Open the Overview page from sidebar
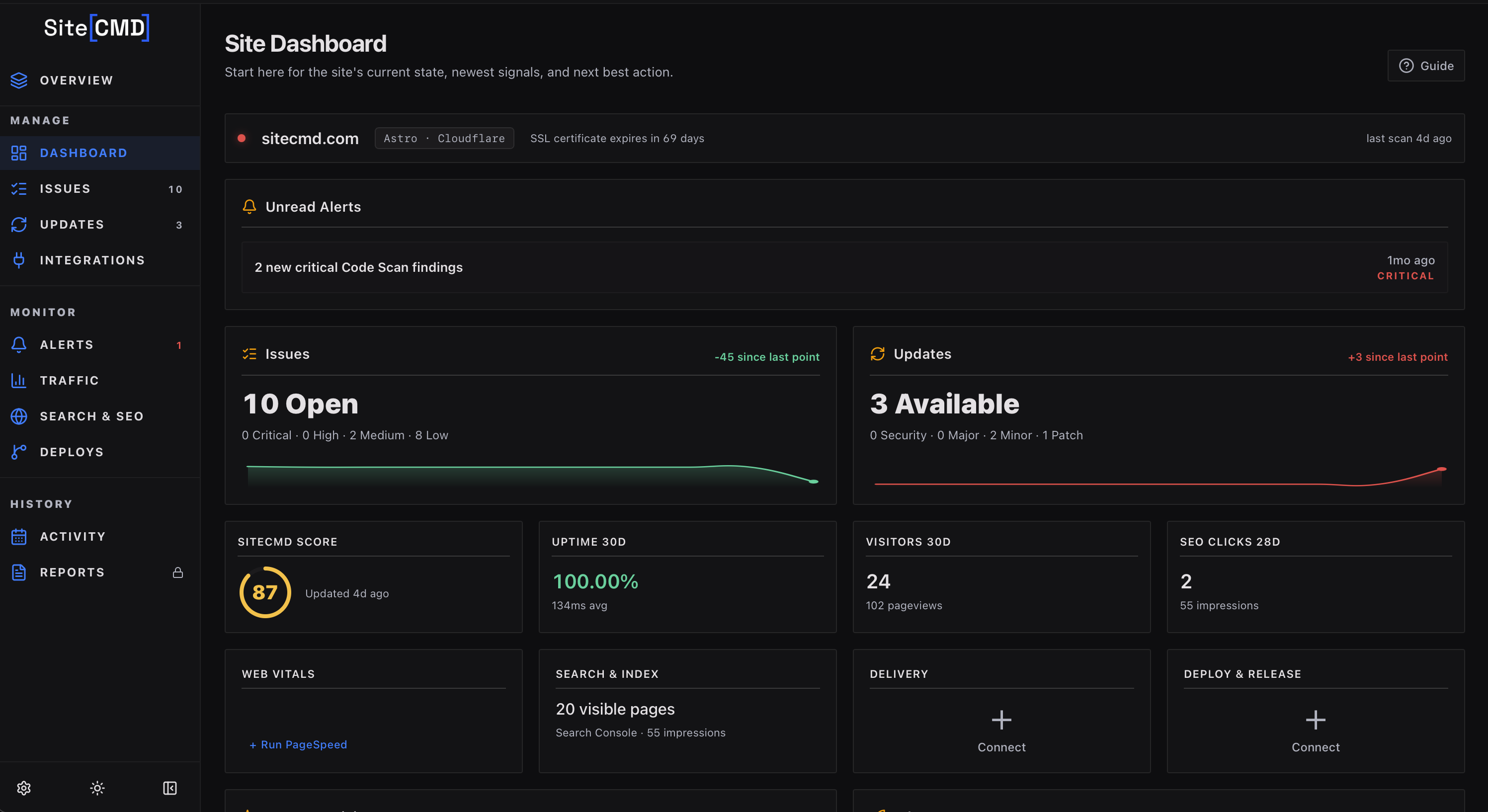 100,81
